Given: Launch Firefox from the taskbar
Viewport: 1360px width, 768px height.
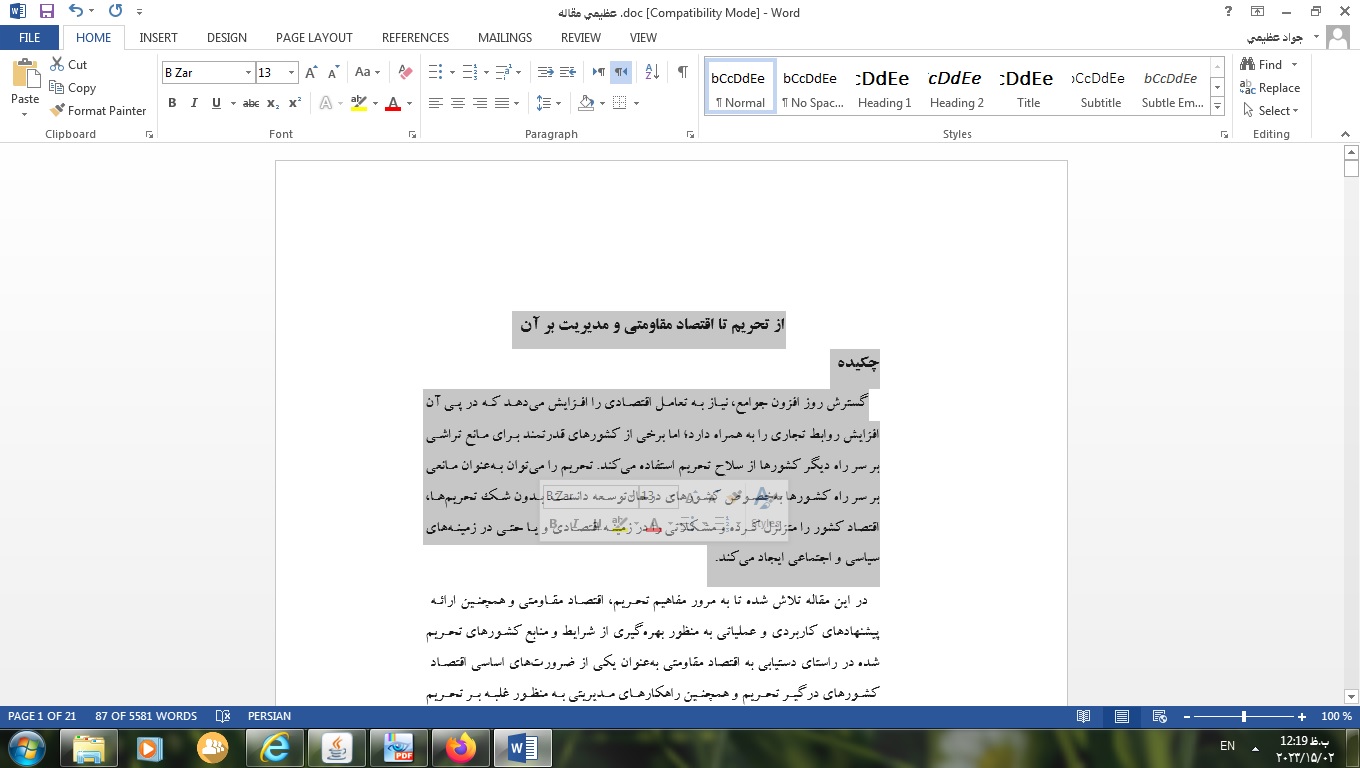Looking at the screenshot, I should (460, 746).
